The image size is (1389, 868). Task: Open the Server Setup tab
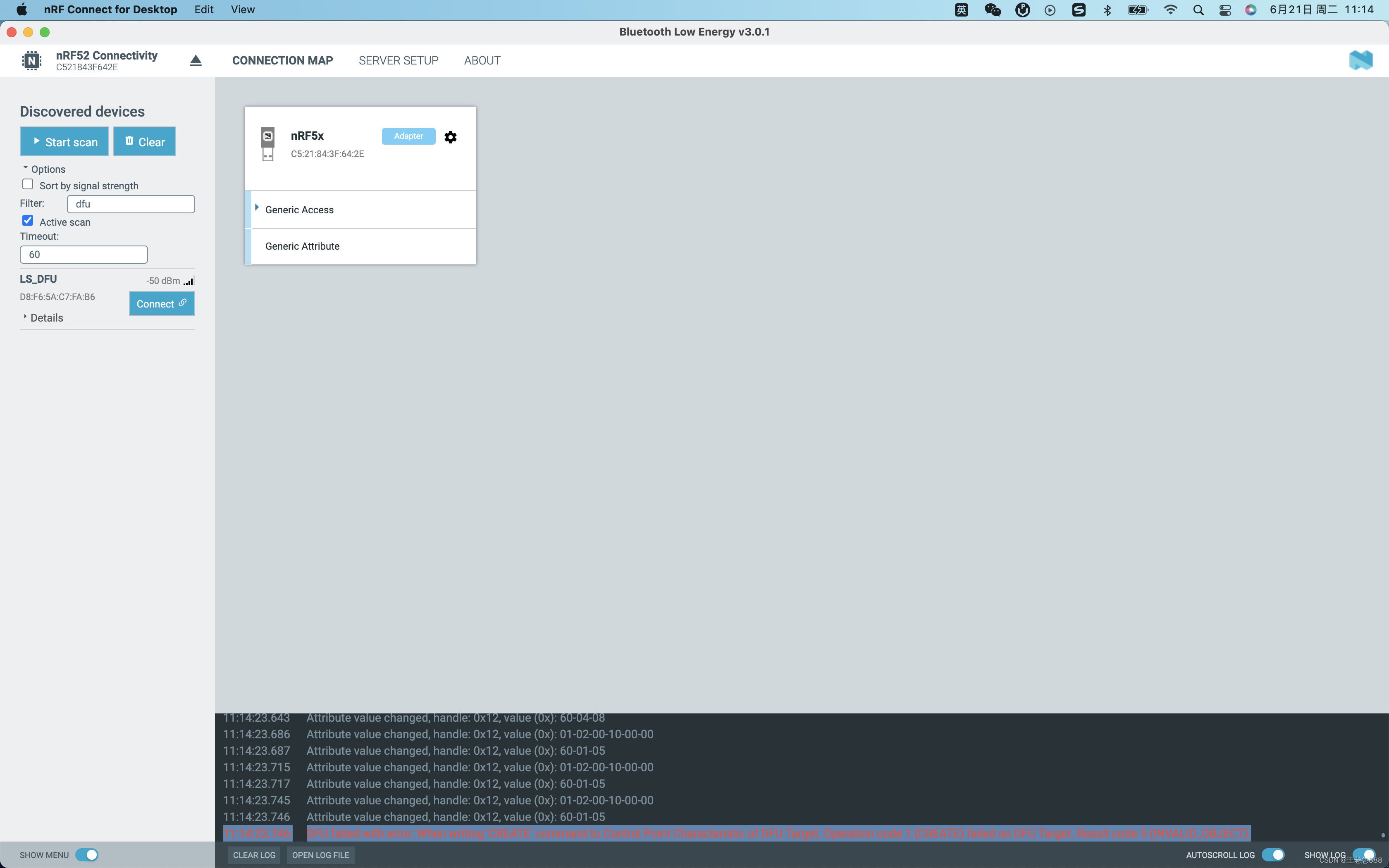click(x=399, y=60)
